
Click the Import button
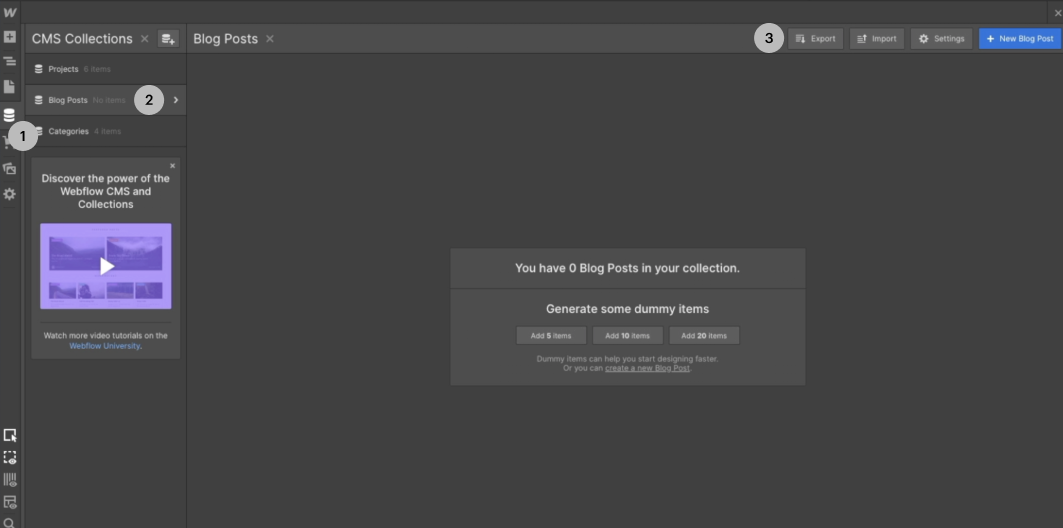[x=877, y=39]
